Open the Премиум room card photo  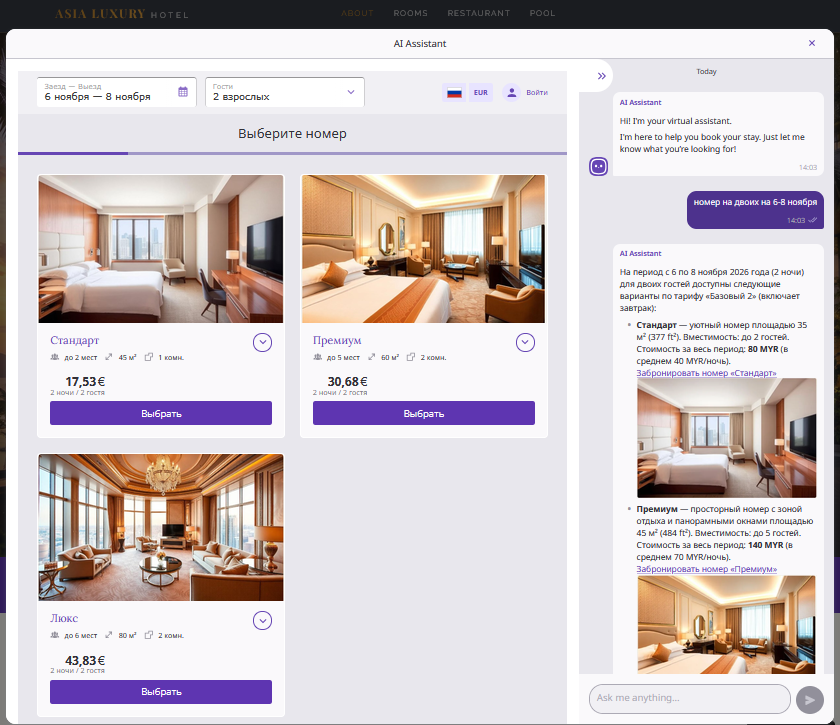pyautogui.click(x=424, y=249)
